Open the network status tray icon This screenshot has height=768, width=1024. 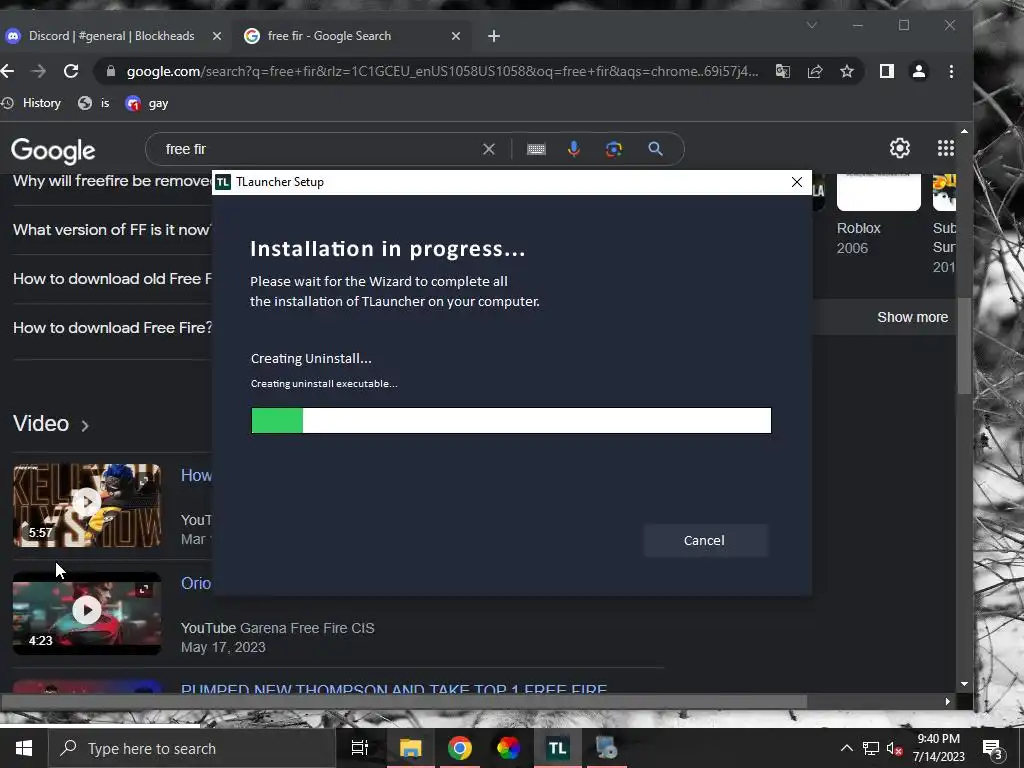(x=871, y=748)
